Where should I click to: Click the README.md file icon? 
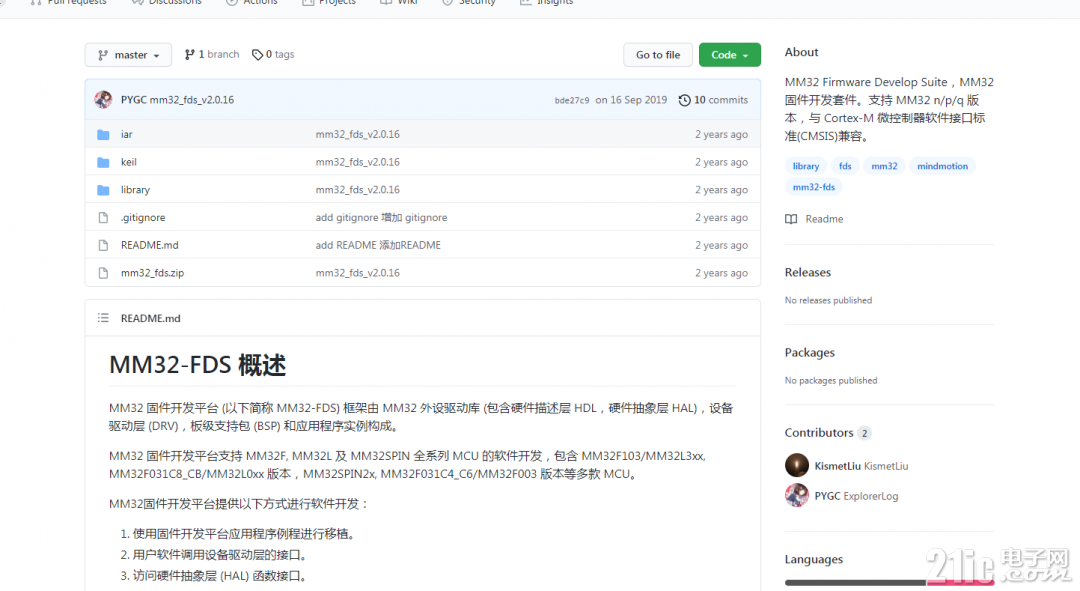[103, 245]
